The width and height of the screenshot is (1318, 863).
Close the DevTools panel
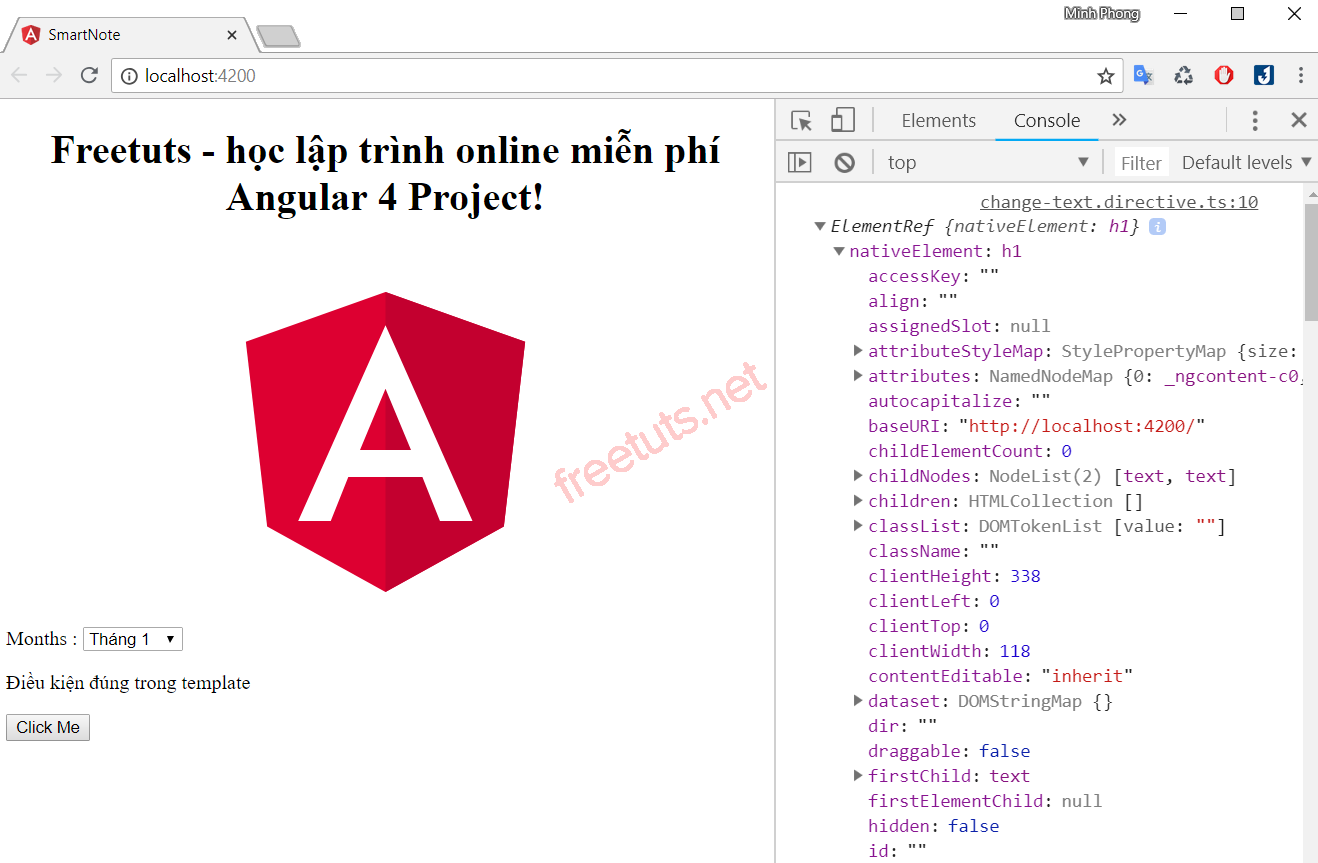[x=1298, y=121]
